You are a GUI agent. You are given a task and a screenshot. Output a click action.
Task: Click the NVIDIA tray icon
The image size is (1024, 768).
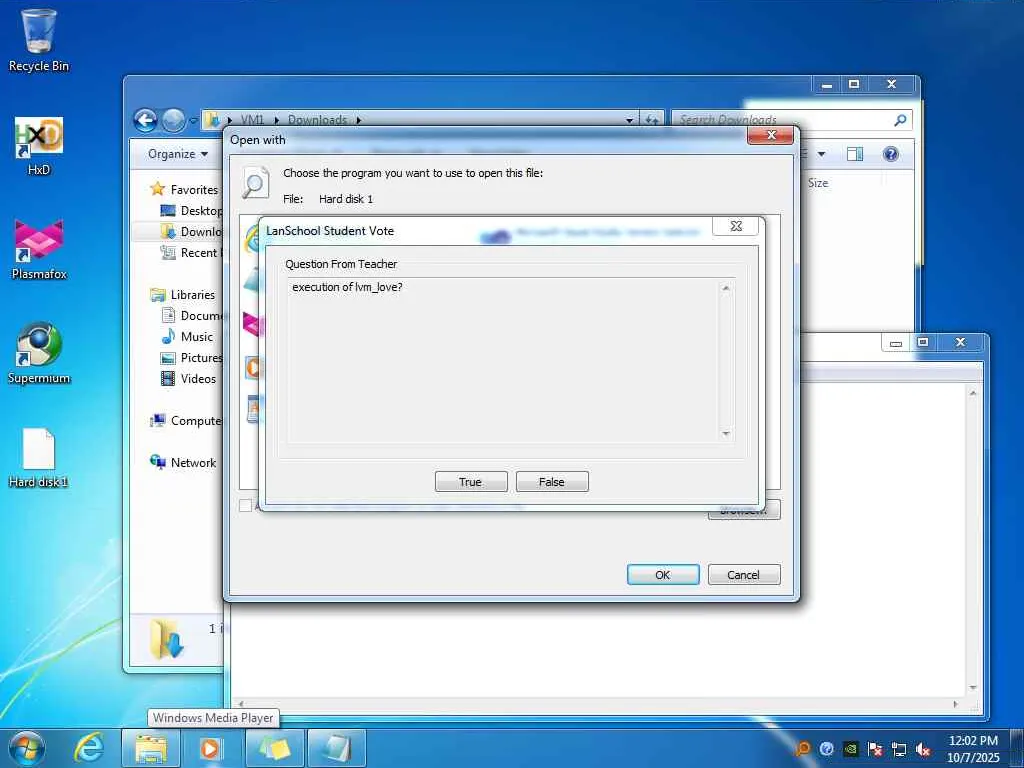(850, 749)
